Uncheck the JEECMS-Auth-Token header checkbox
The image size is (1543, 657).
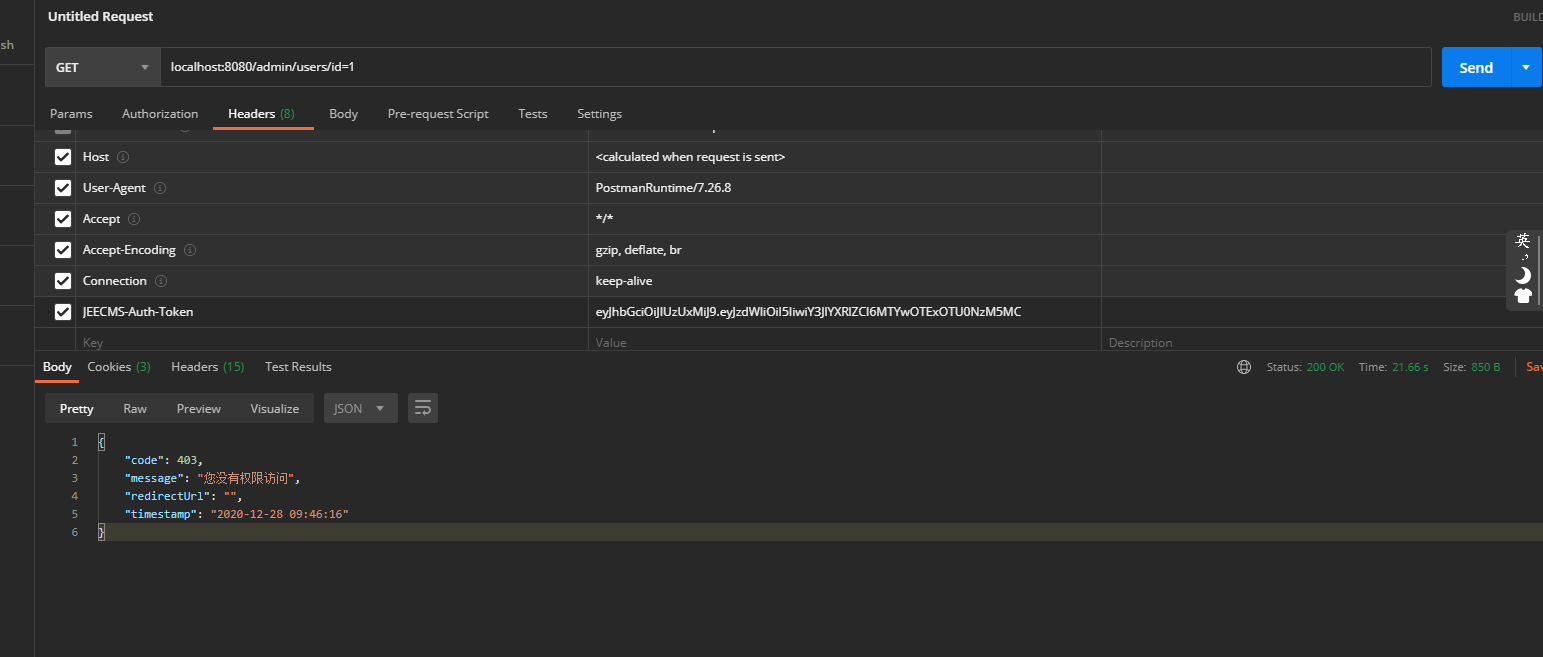(63, 312)
